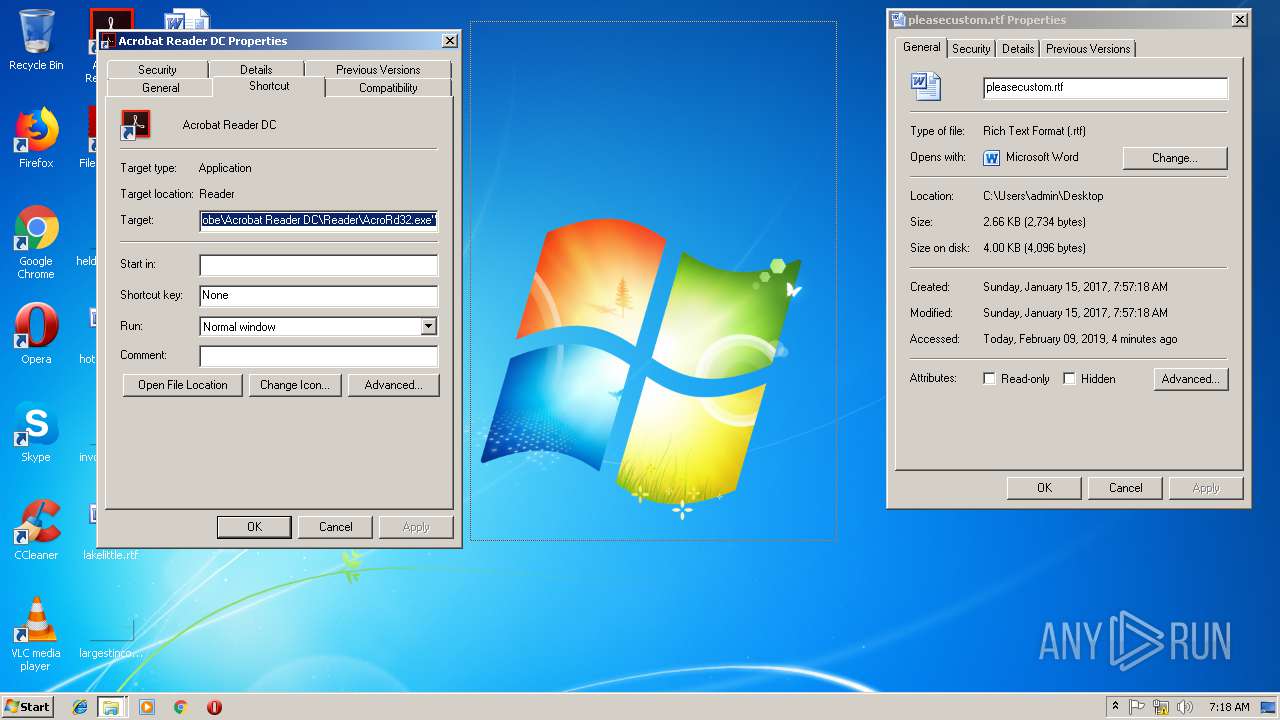Click Cancel in Acrobat Reader DC Properties
The width and height of the screenshot is (1280, 720).
pyautogui.click(x=336, y=527)
